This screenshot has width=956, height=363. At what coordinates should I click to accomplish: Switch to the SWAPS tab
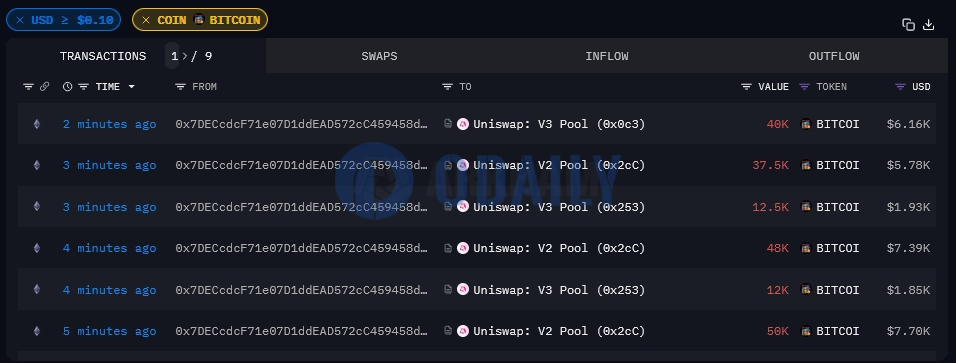point(379,56)
